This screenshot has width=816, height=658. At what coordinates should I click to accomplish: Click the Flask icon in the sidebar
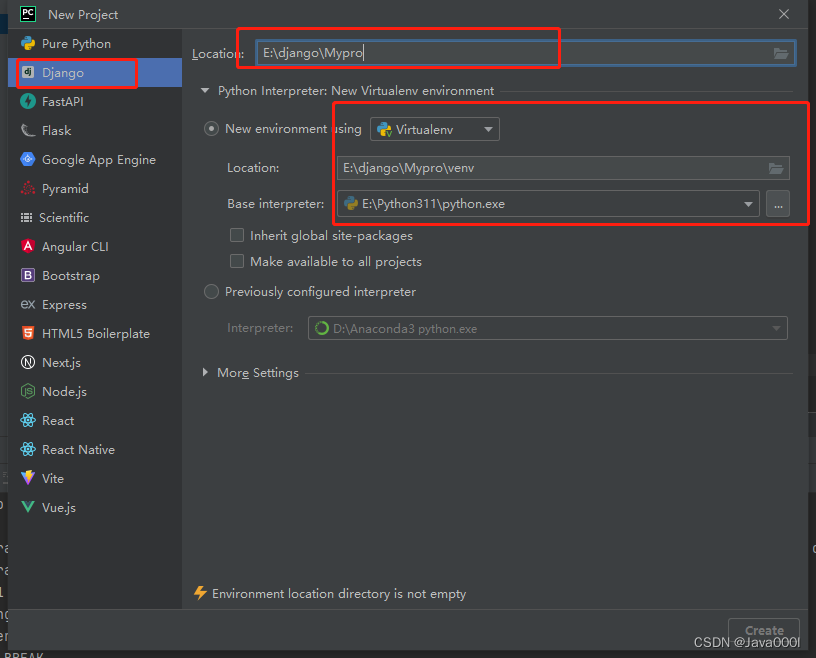click(28, 131)
